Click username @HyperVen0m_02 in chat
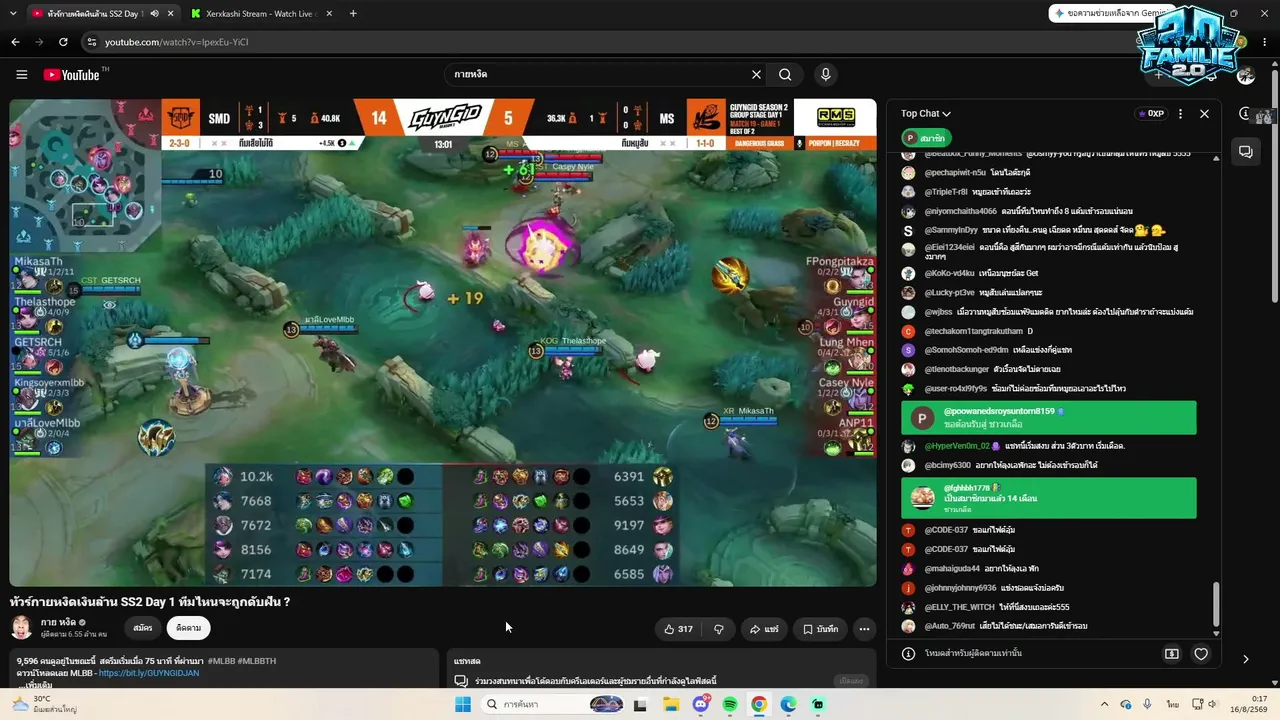Viewport: 1280px width, 720px height. (957, 446)
